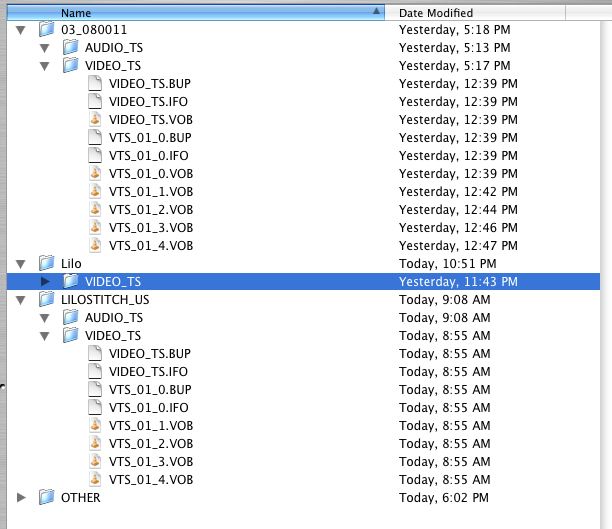The width and height of the screenshot is (612, 529).
Task: Select file name VTS_01_0.VOB
Action: click(151, 174)
